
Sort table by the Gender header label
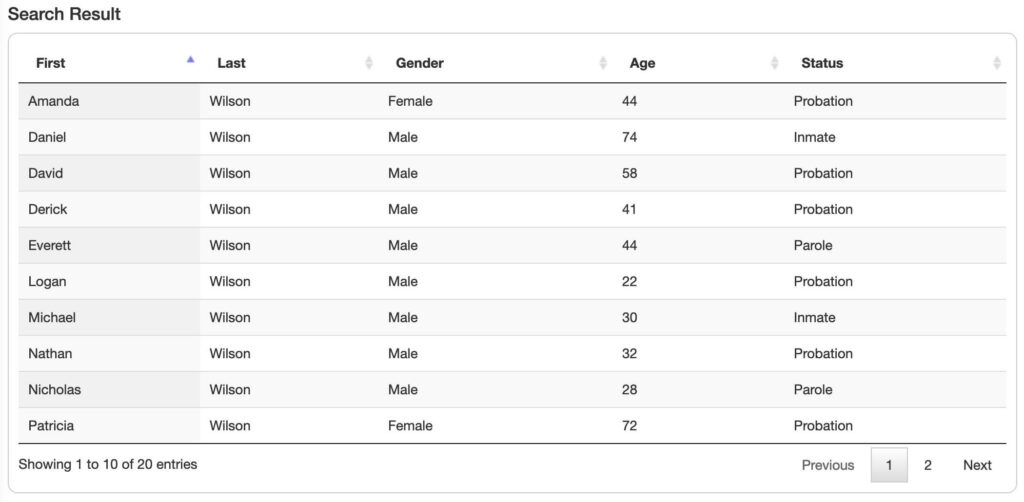pyautogui.click(x=420, y=63)
